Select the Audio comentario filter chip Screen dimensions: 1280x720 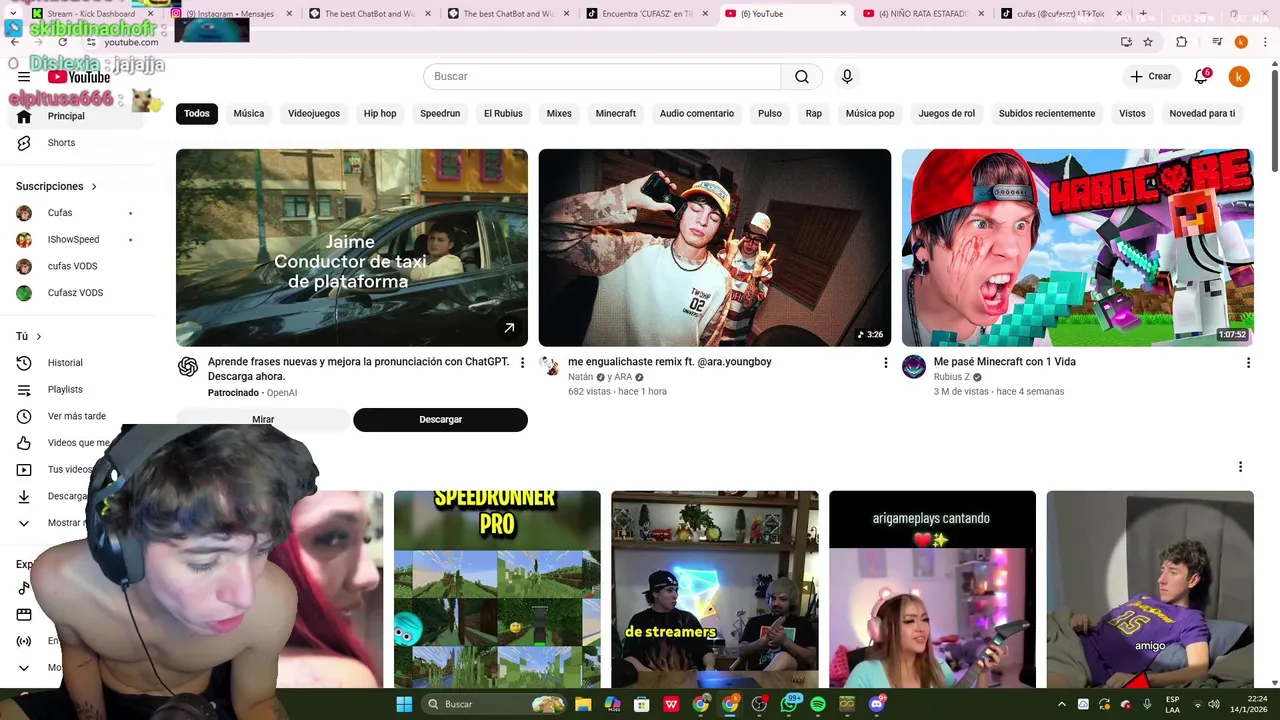tap(697, 114)
